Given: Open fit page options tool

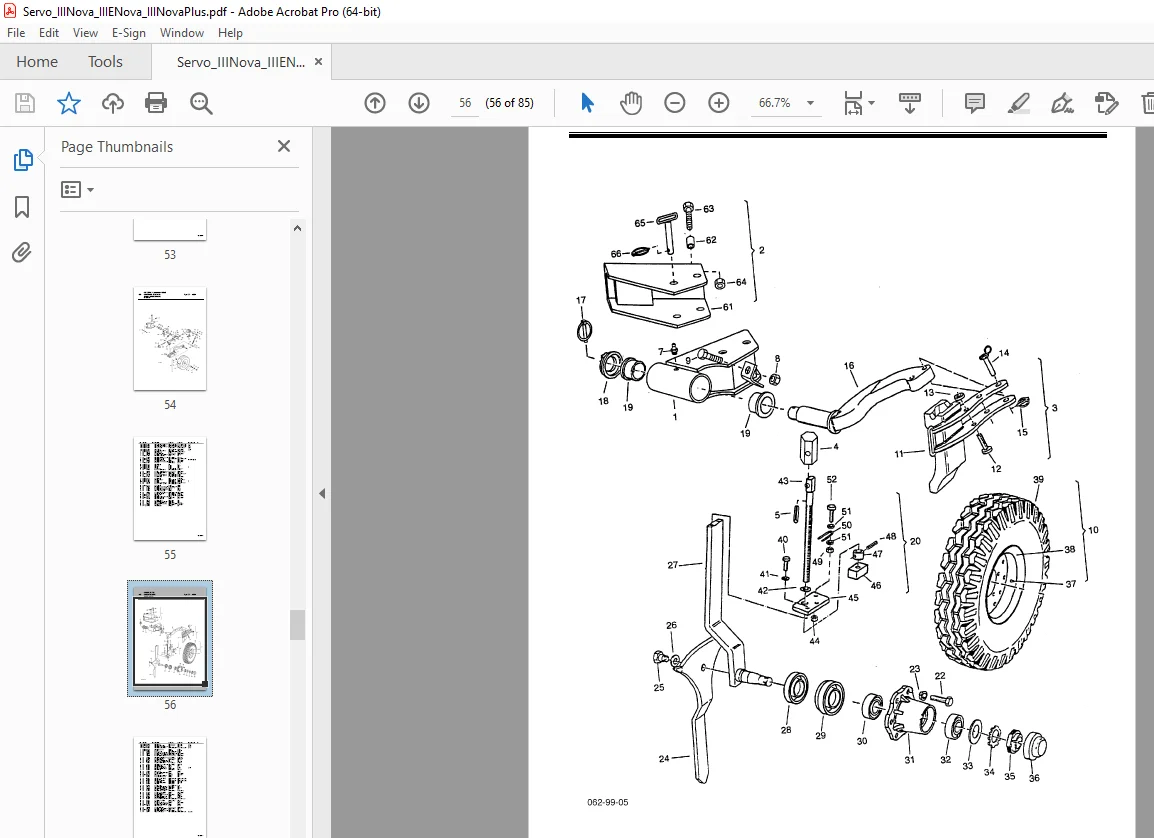Looking at the screenshot, I should [x=853, y=103].
